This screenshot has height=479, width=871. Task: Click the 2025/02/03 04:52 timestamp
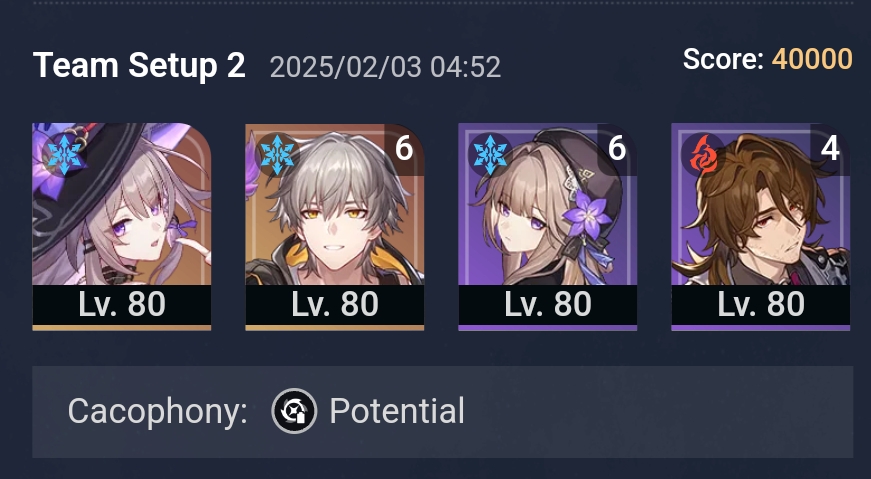click(385, 67)
